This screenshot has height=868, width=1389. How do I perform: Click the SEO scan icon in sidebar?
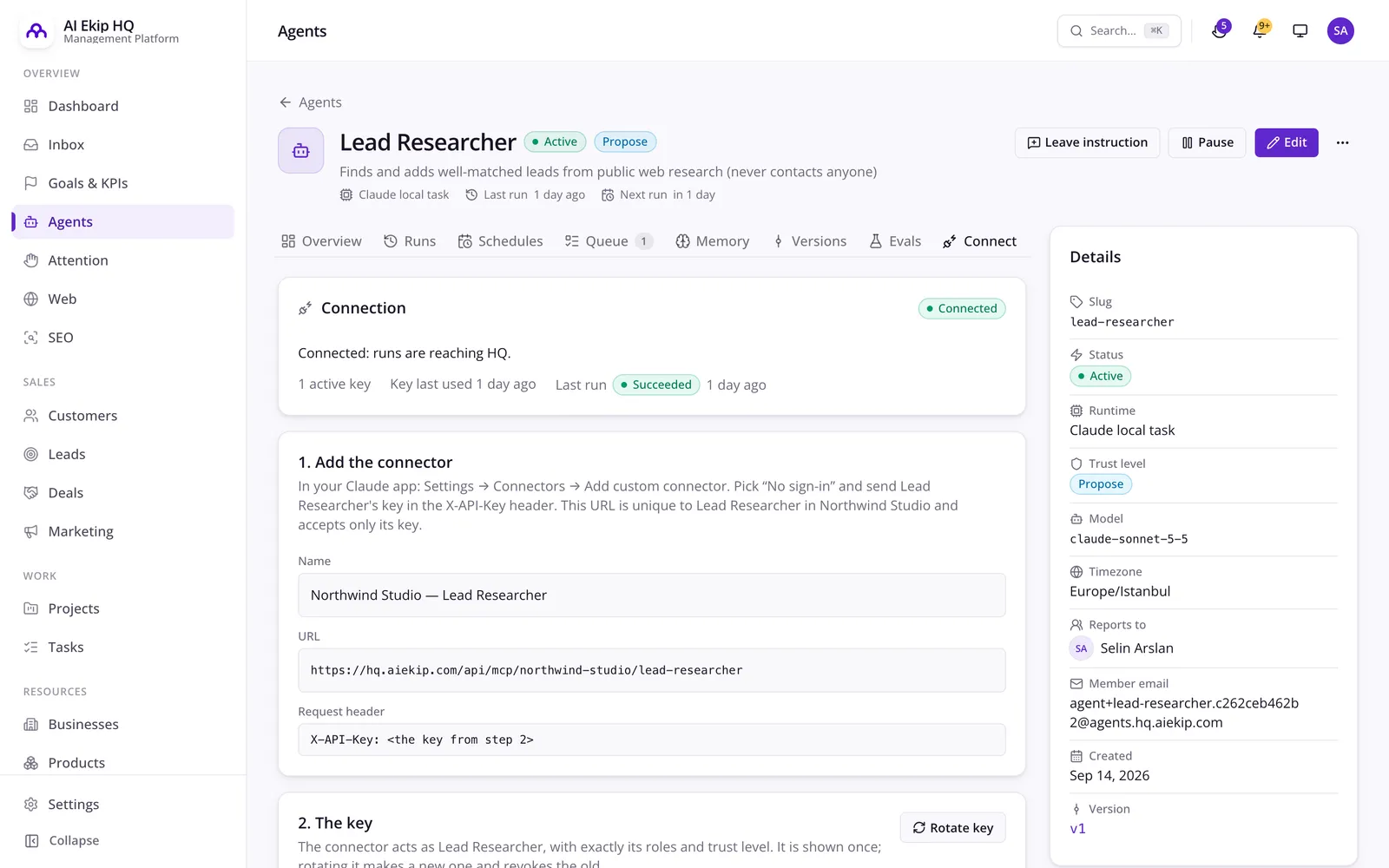(31, 338)
